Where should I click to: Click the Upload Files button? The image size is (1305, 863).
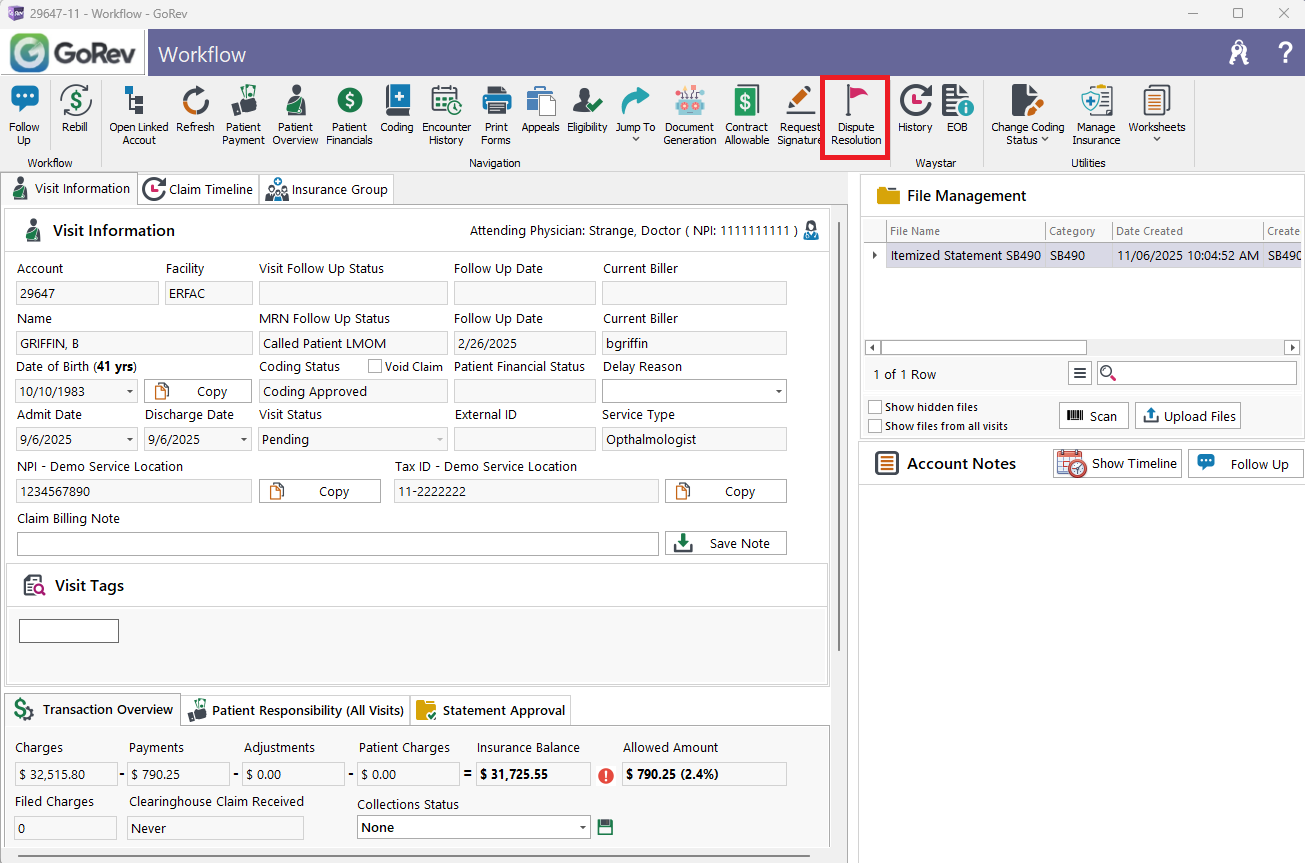[1188, 416]
